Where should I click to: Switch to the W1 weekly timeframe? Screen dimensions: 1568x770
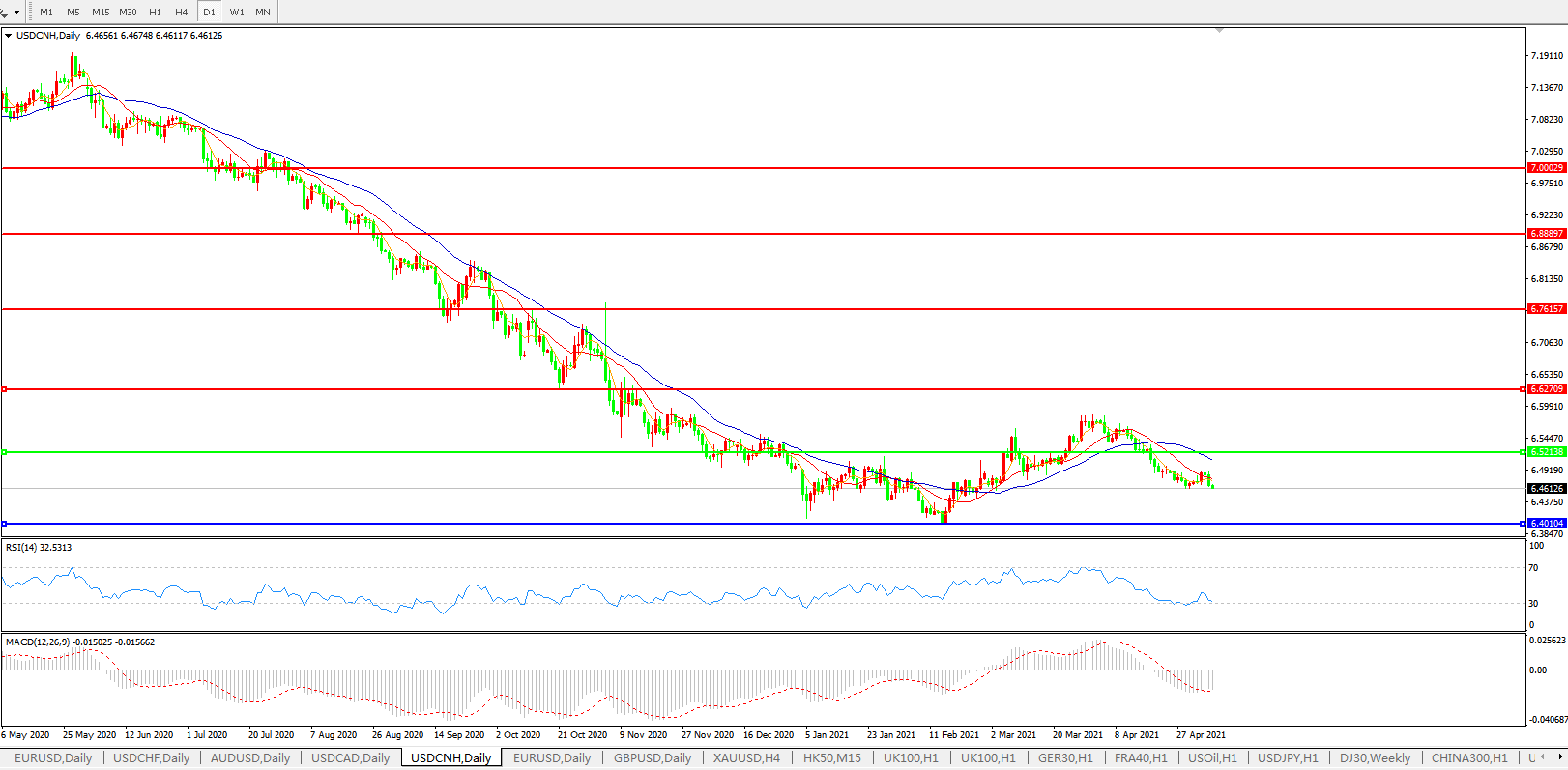[x=237, y=13]
